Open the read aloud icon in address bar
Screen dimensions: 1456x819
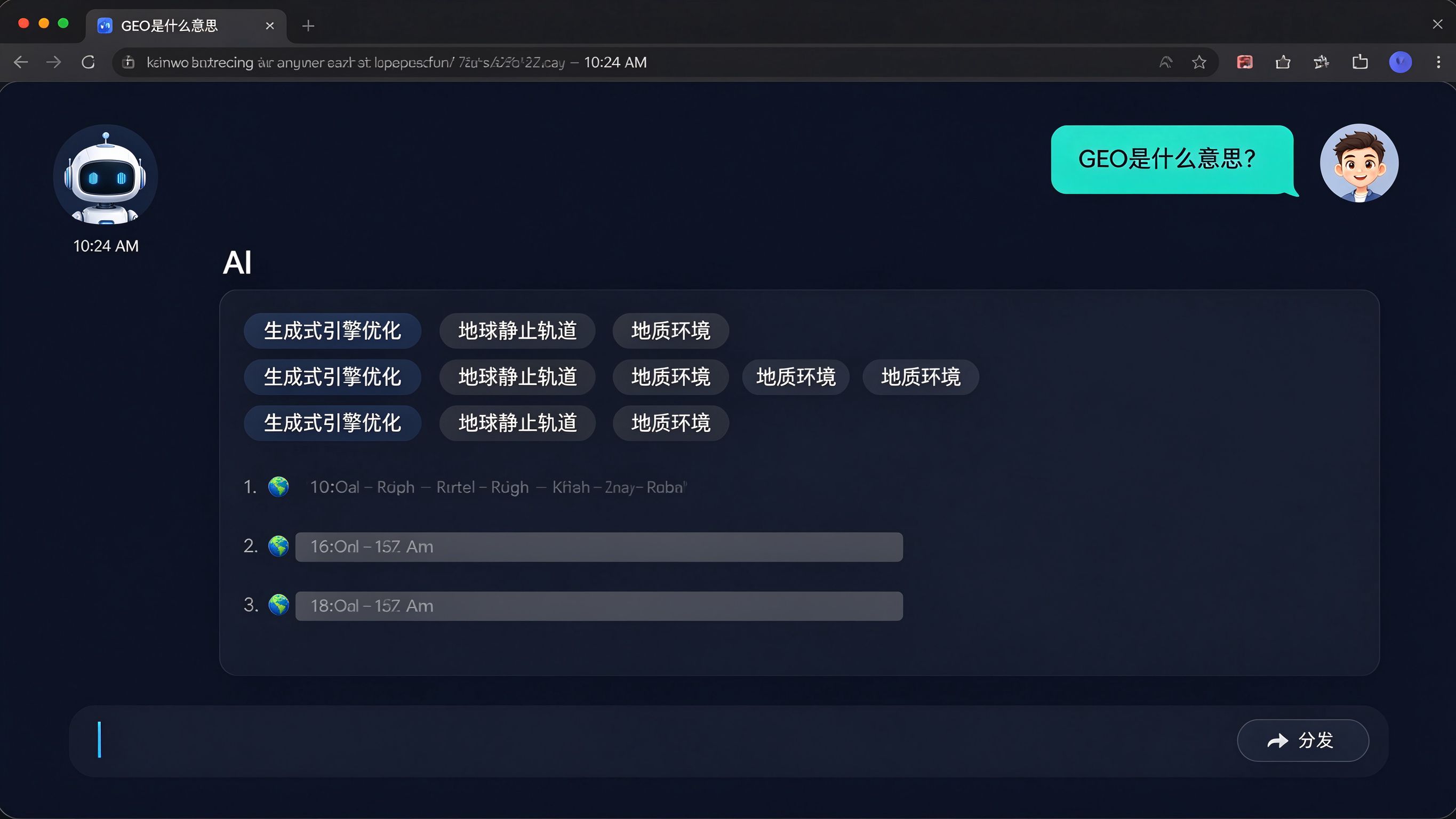point(1165,62)
